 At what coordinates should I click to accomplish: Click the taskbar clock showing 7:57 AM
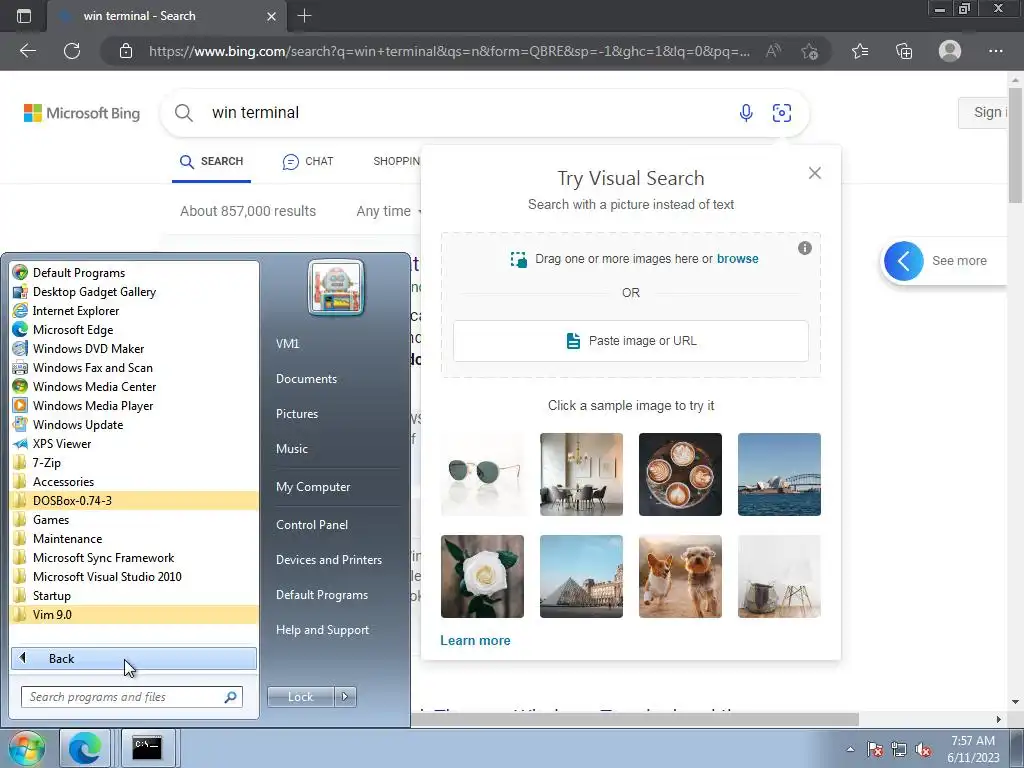[x=973, y=749]
